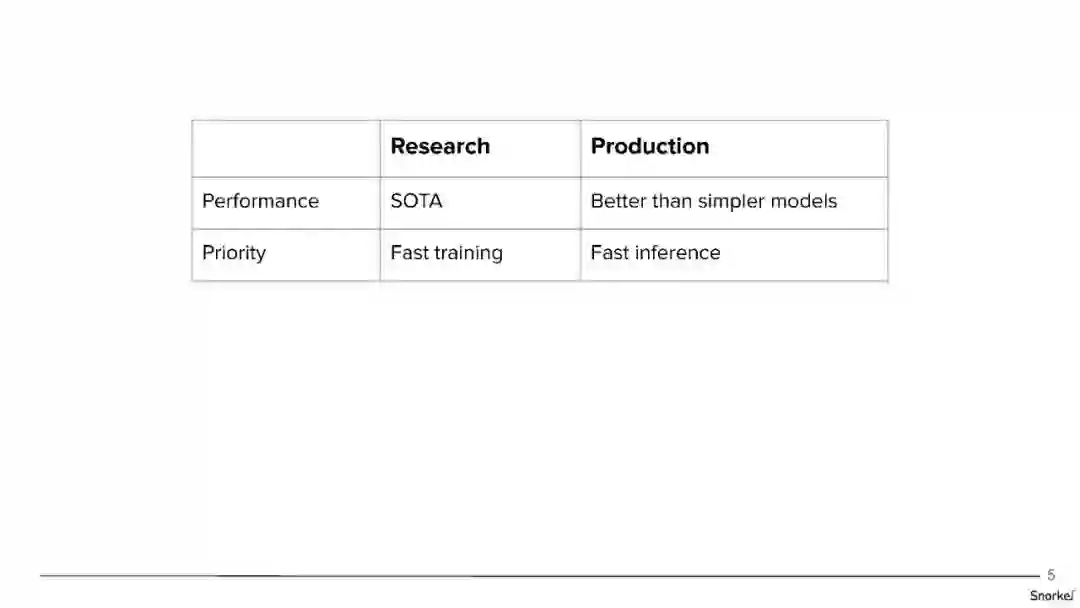Click the Snorkel logo in the corner

(1051, 595)
